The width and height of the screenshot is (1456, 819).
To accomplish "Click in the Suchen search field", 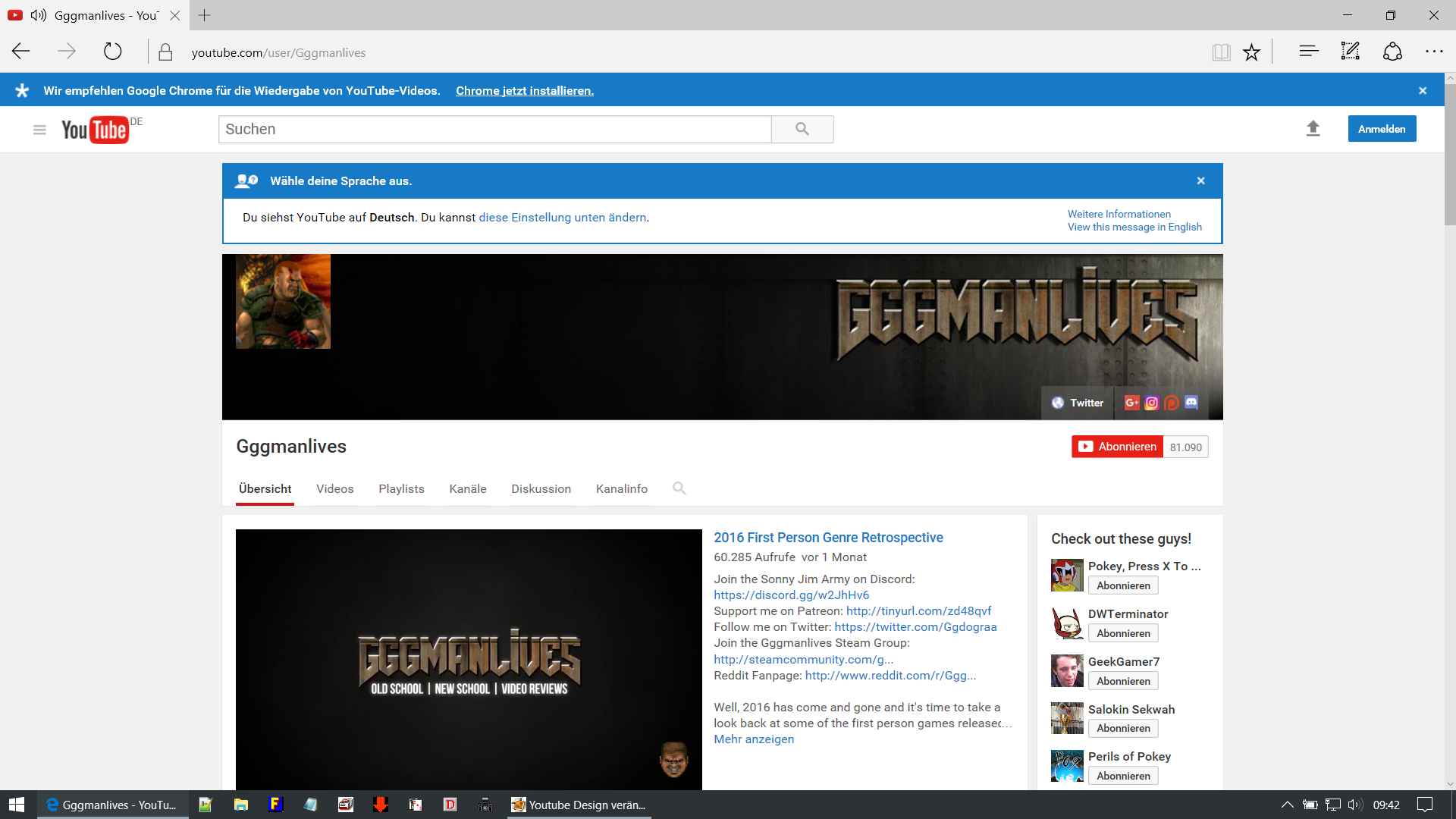I will click(494, 129).
